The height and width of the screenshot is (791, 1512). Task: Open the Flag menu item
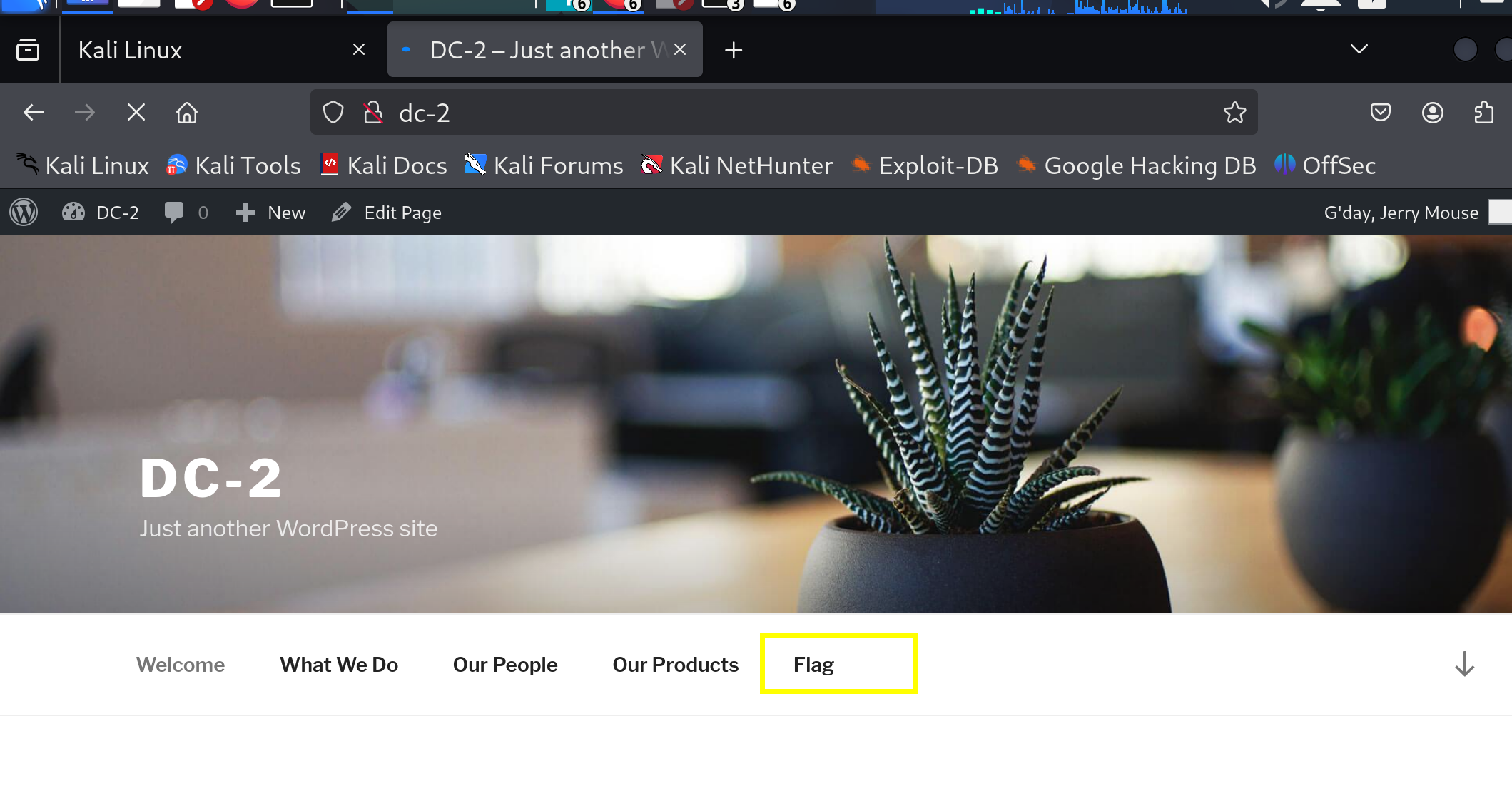[813, 664]
